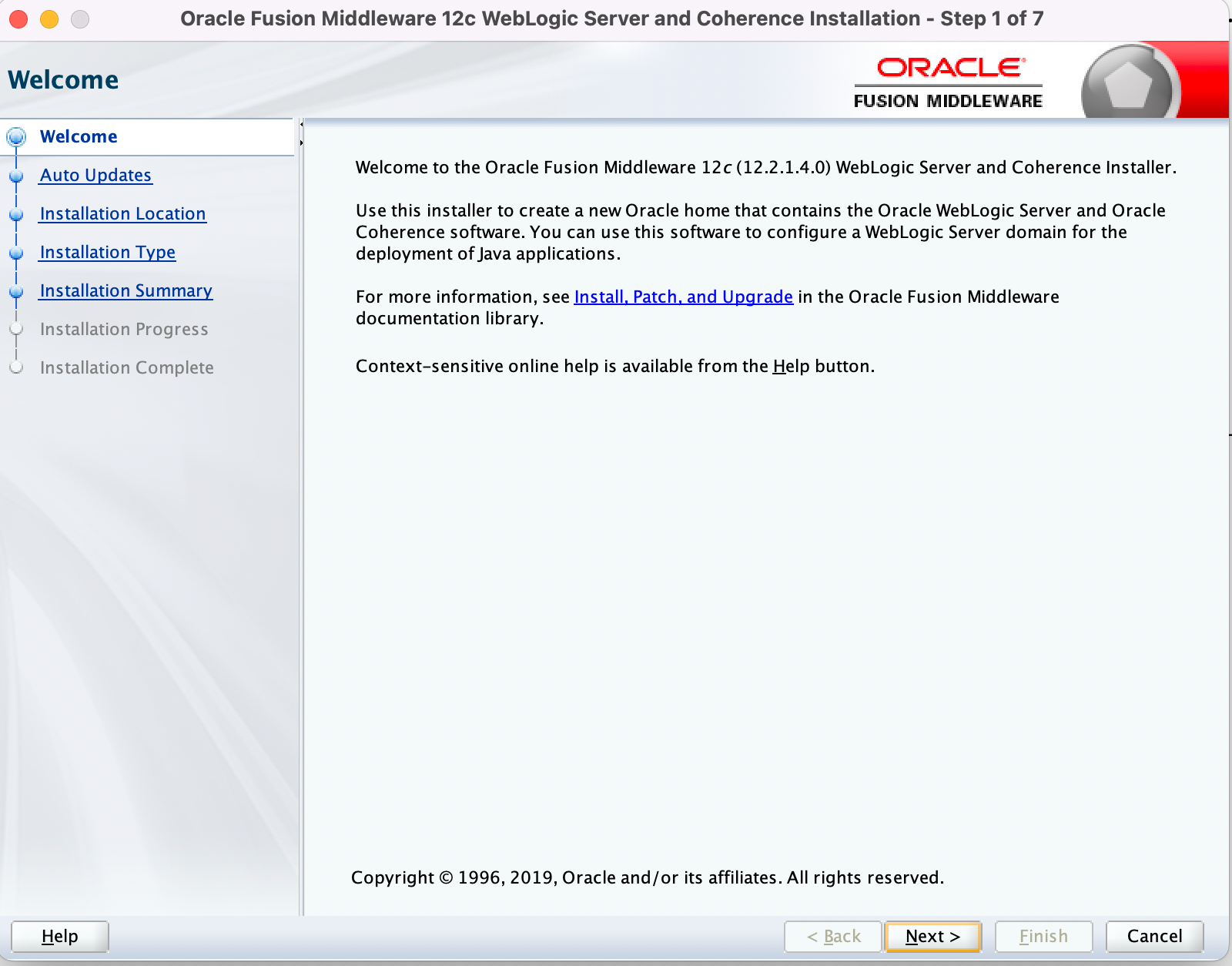Cancel the installation
Viewport: 1232px width, 966px height.
(1154, 937)
